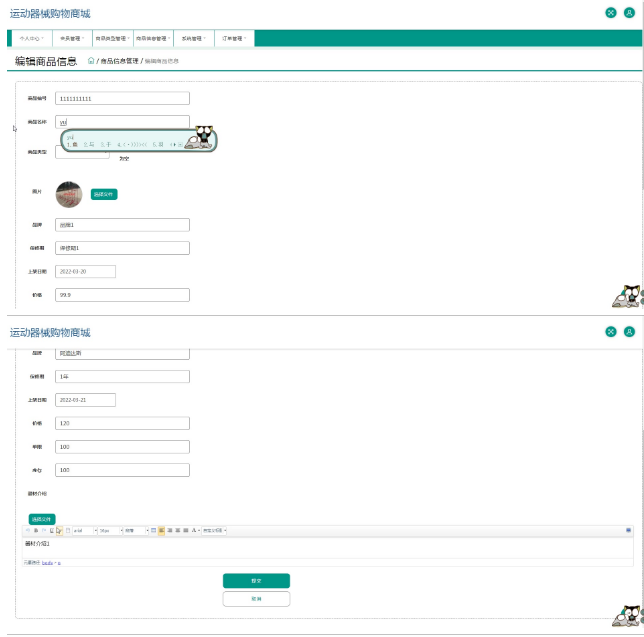Click the editor fullscreen icon at toolbar's right end
Viewport: 644px width, 637px height.
coord(628,530)
